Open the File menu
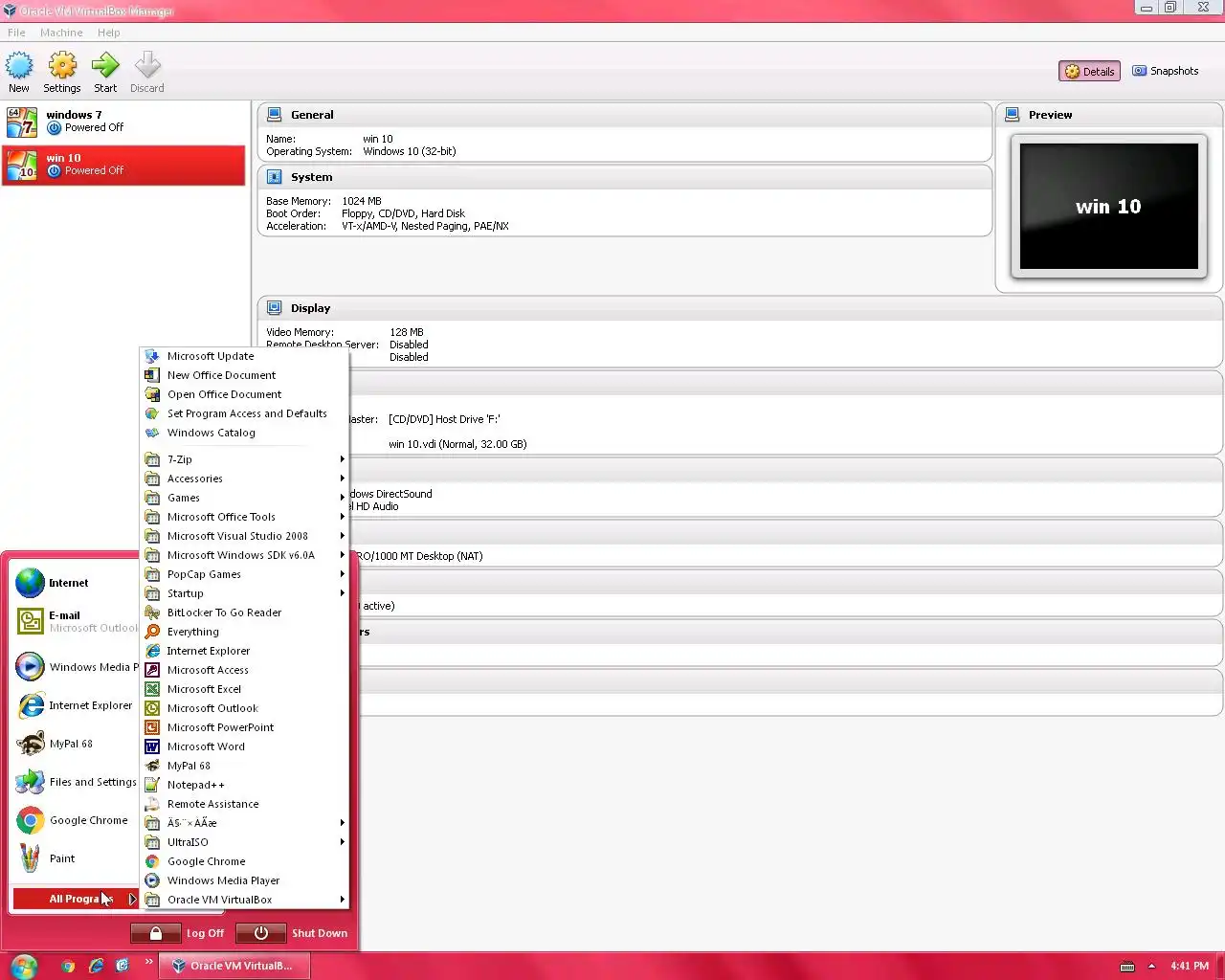The width and height of the screenshot is (1225, 980). point(17,33)
